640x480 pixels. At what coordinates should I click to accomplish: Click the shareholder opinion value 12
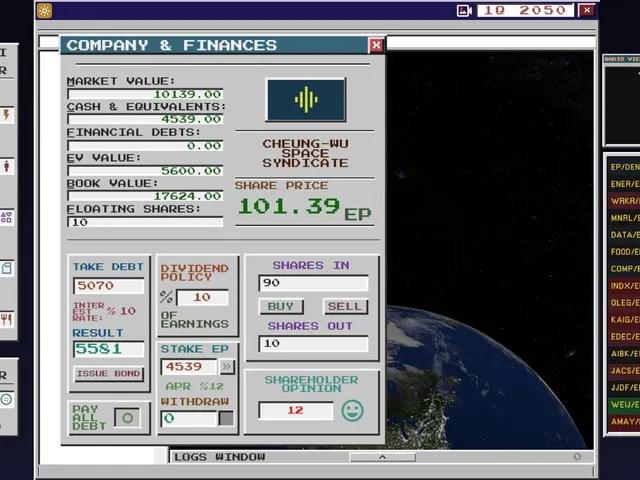tap(296, 410)
